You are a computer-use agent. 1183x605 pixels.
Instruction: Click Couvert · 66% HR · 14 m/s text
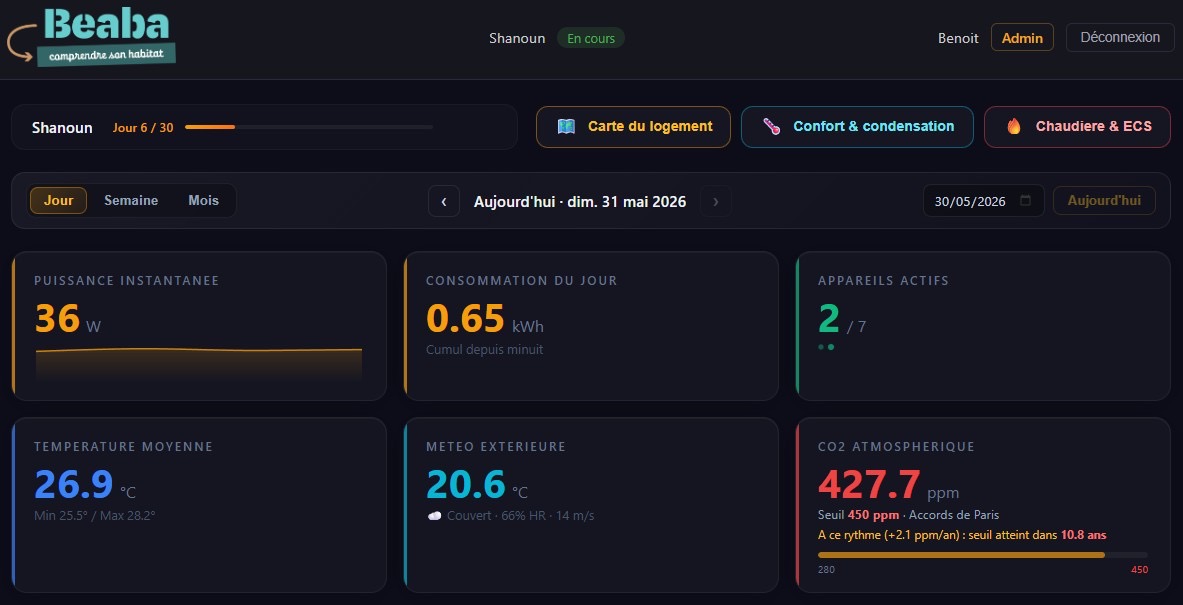tap(521, 516)
